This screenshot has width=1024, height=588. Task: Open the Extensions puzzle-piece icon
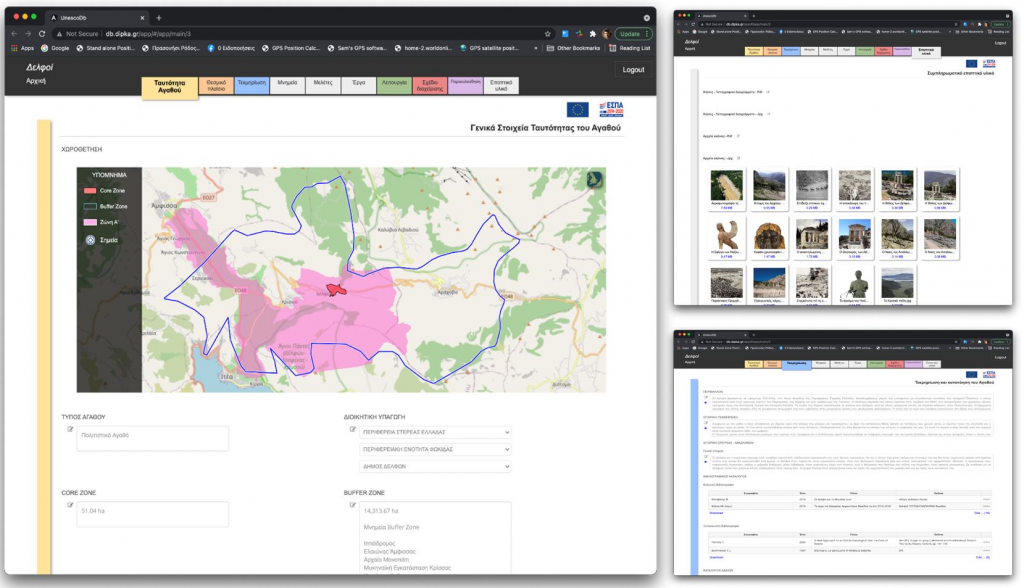click(x=592, y=34)
